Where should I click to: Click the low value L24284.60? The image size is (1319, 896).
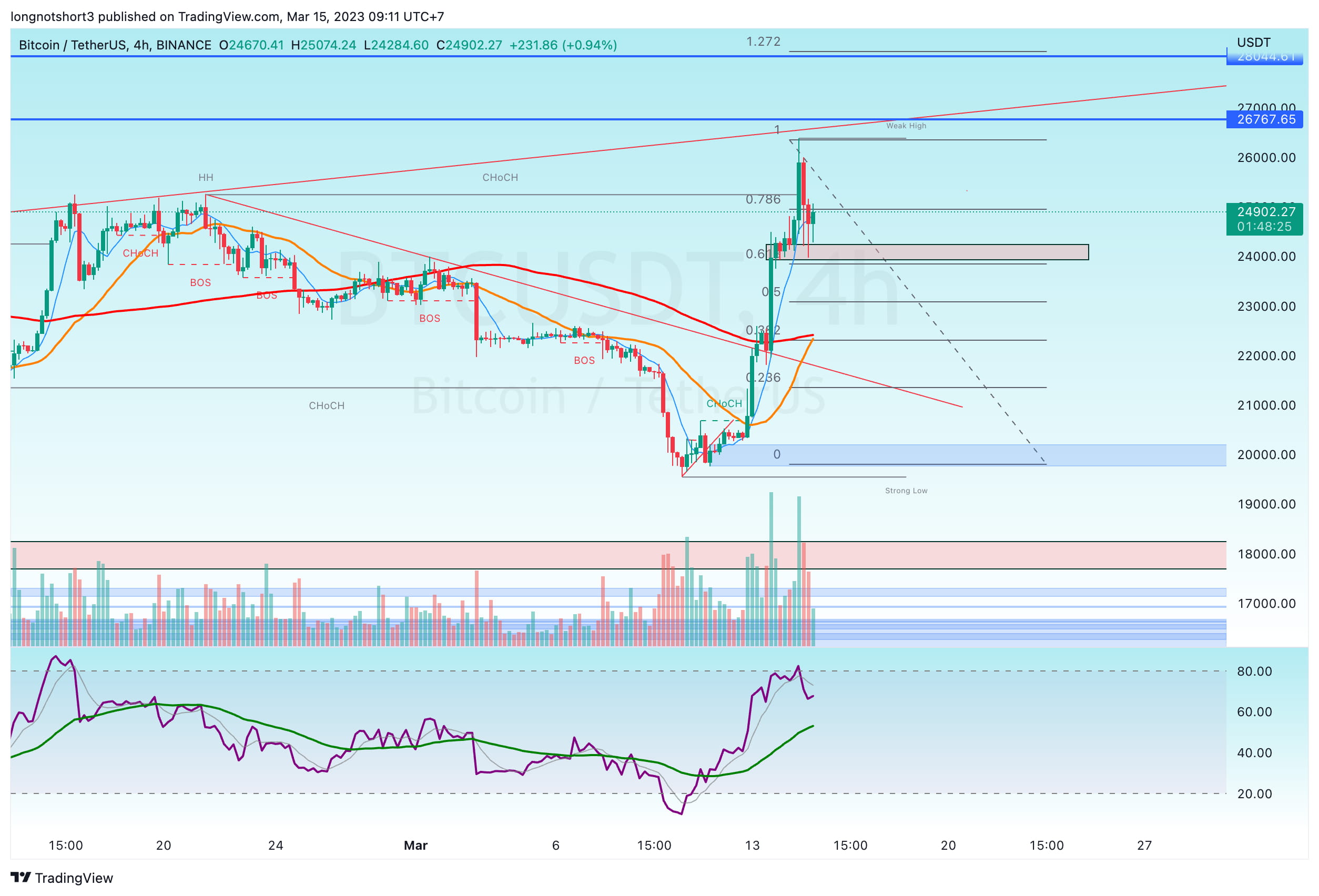pos(396,45)
